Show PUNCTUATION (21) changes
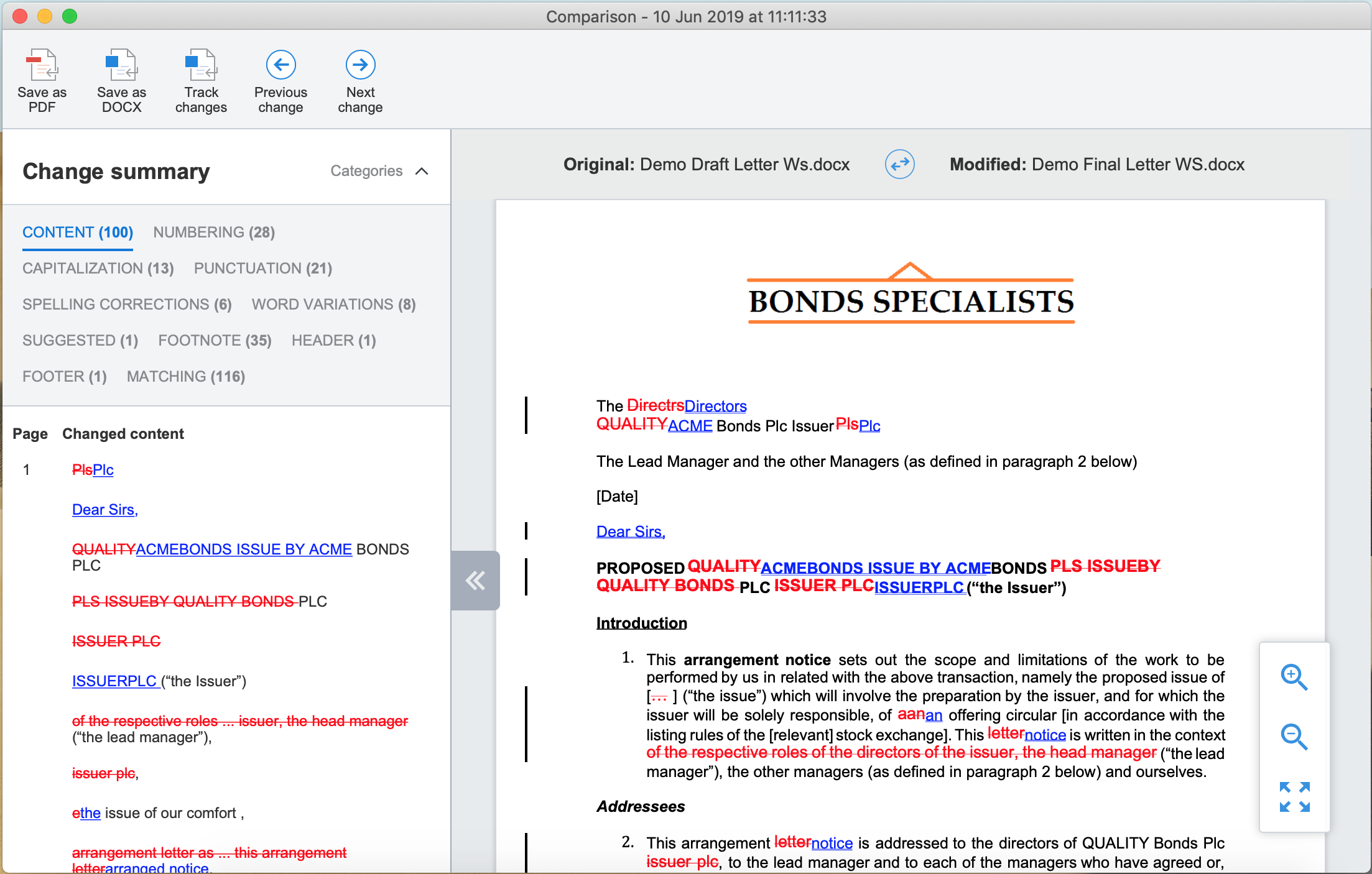This screenshot has height=874, width=1372. pyautogui.click(x=263, y=269)
